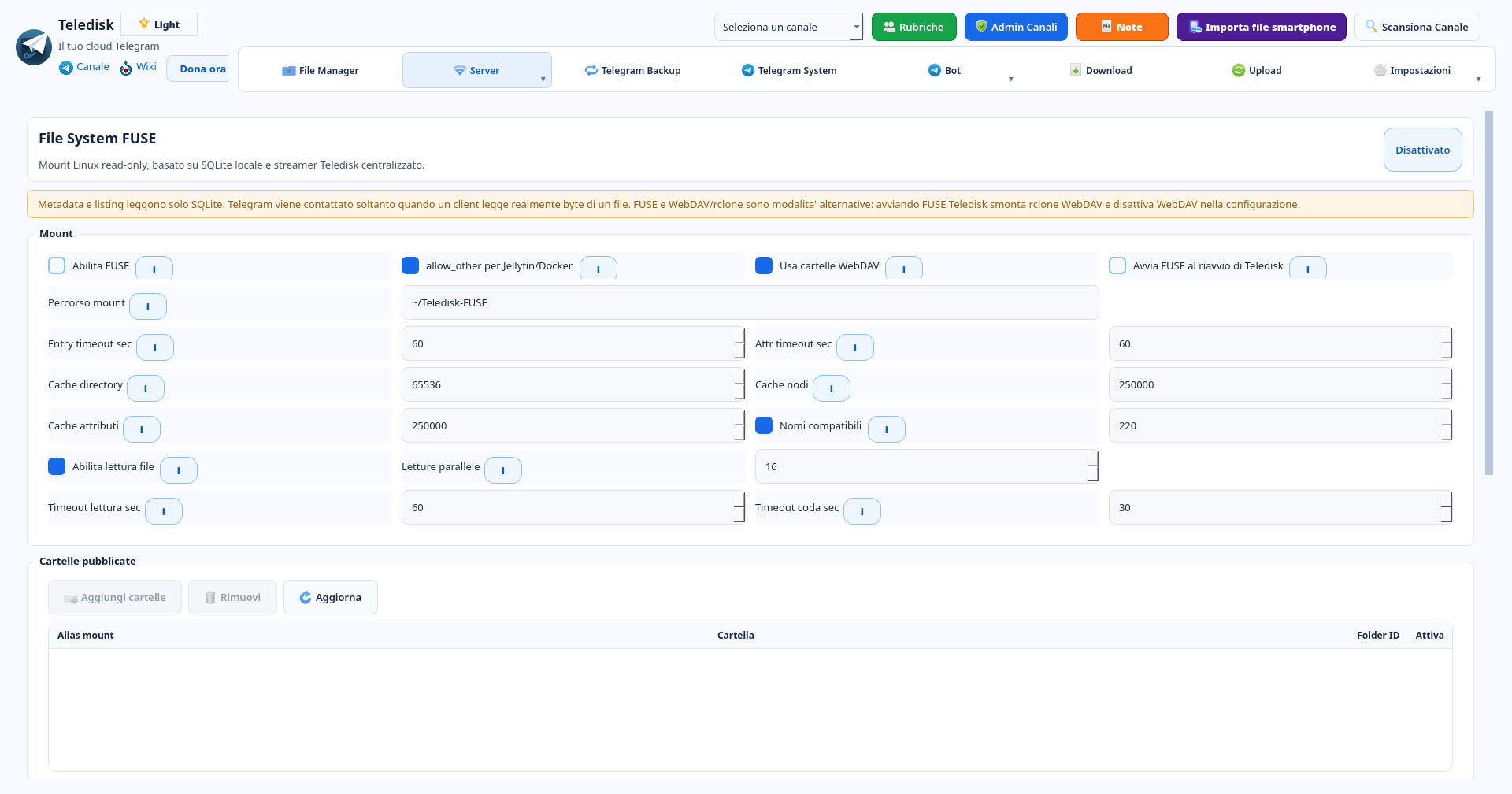Open info tip for Timeout lettura sec
Image resolution: width=1512 pixels, height=794 pixels.
coord(164,510)
